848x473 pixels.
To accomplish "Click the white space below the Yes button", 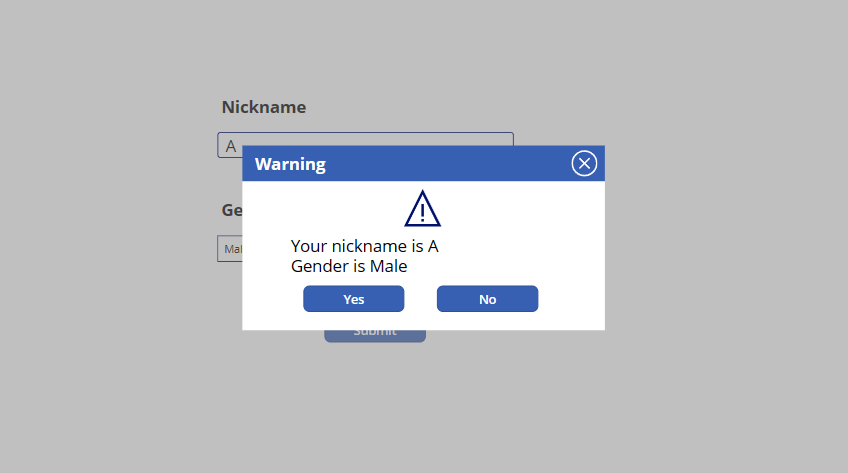I will pos(354,321).
